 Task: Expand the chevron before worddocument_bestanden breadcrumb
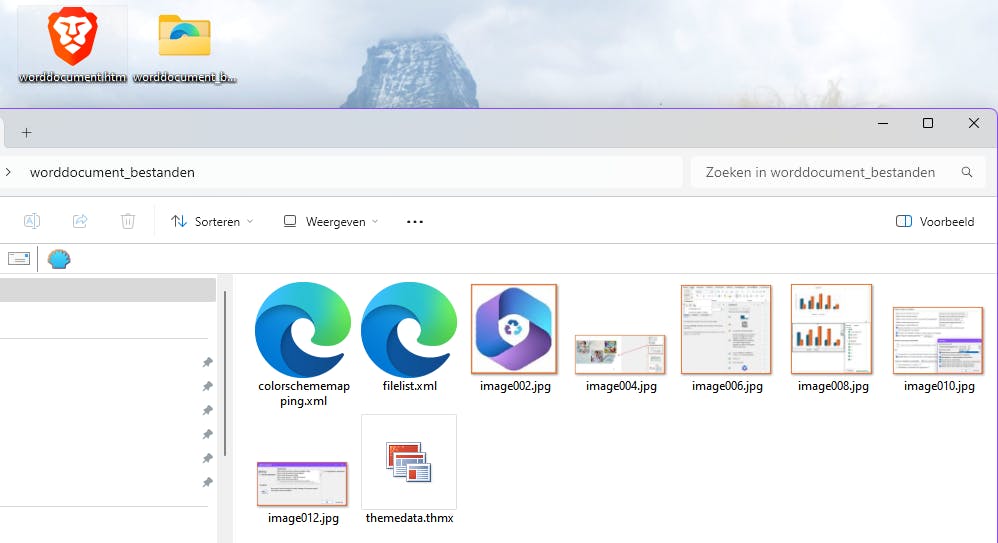8,172
